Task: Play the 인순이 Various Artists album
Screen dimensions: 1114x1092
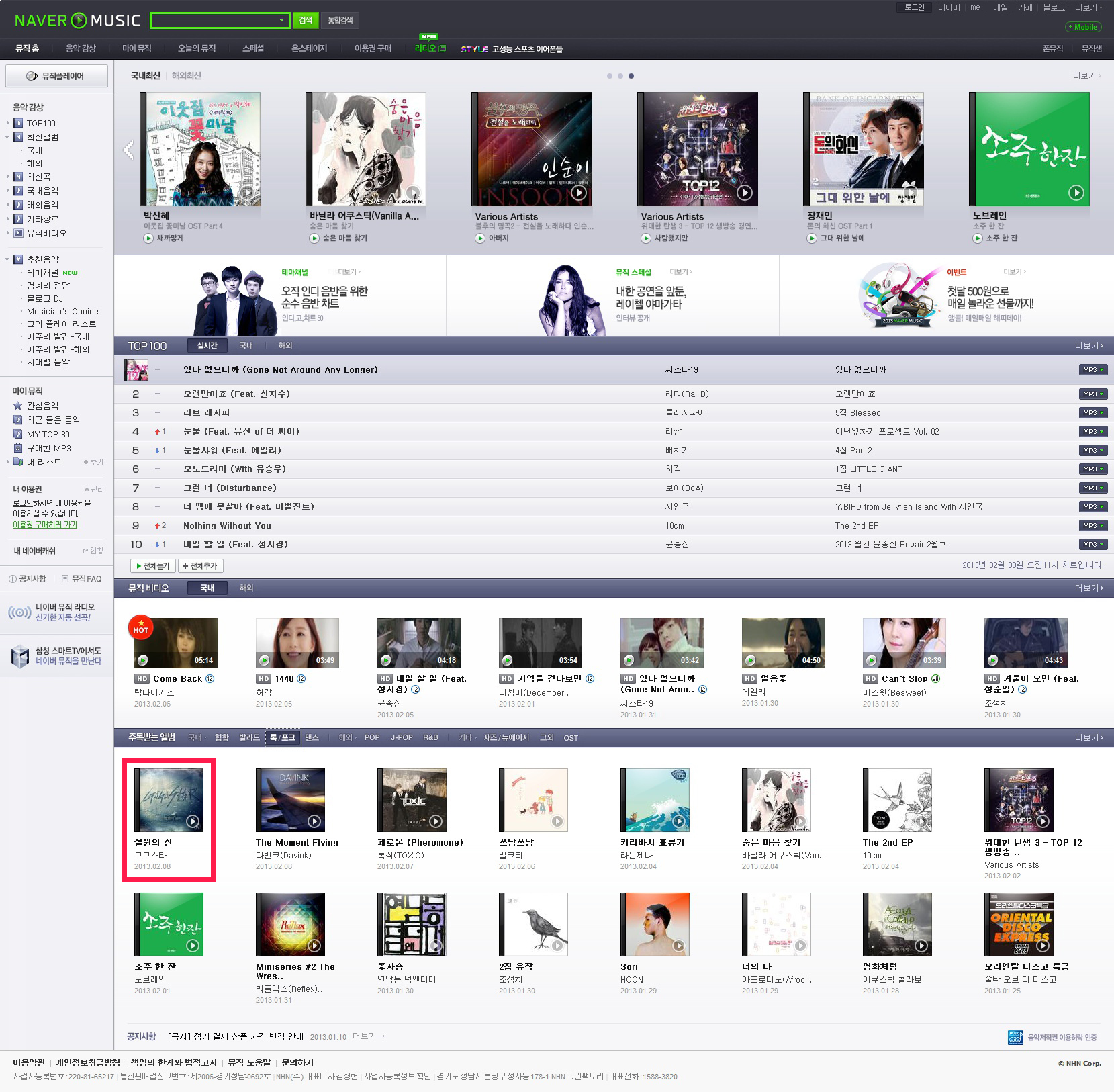Action: [579, 193]
